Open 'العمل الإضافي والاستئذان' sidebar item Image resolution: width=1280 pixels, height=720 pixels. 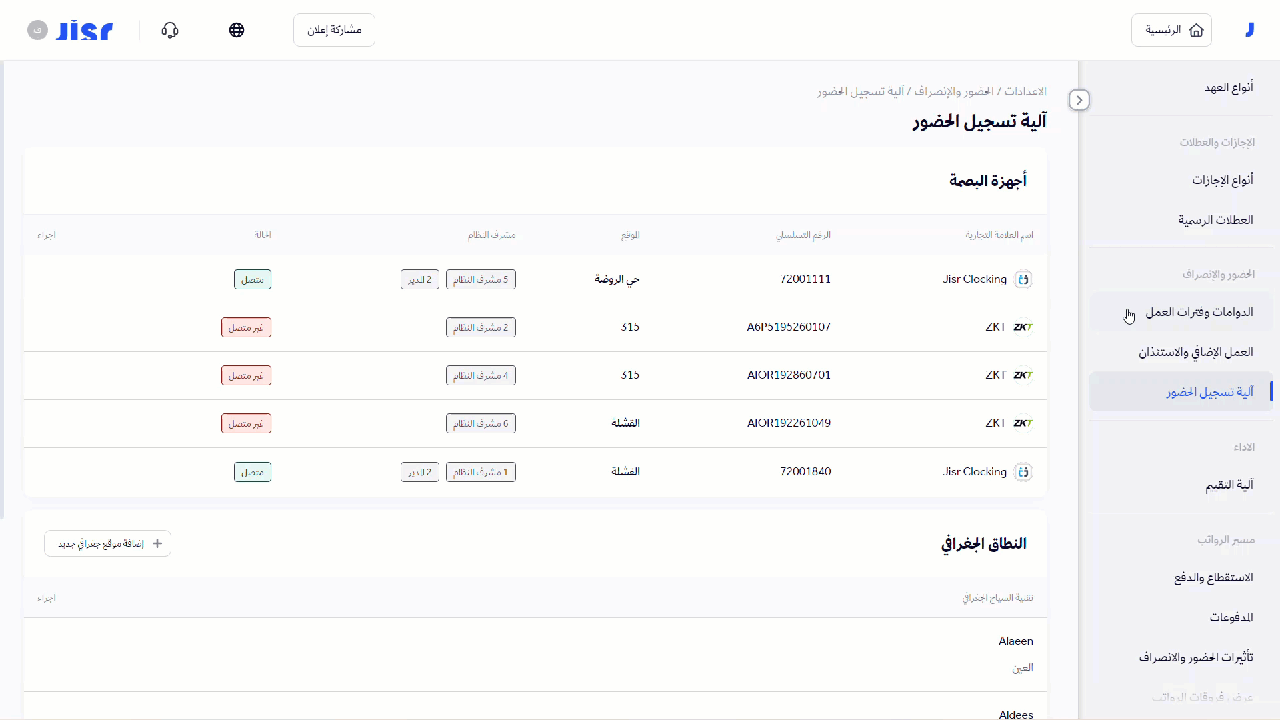click(1195, 352)
